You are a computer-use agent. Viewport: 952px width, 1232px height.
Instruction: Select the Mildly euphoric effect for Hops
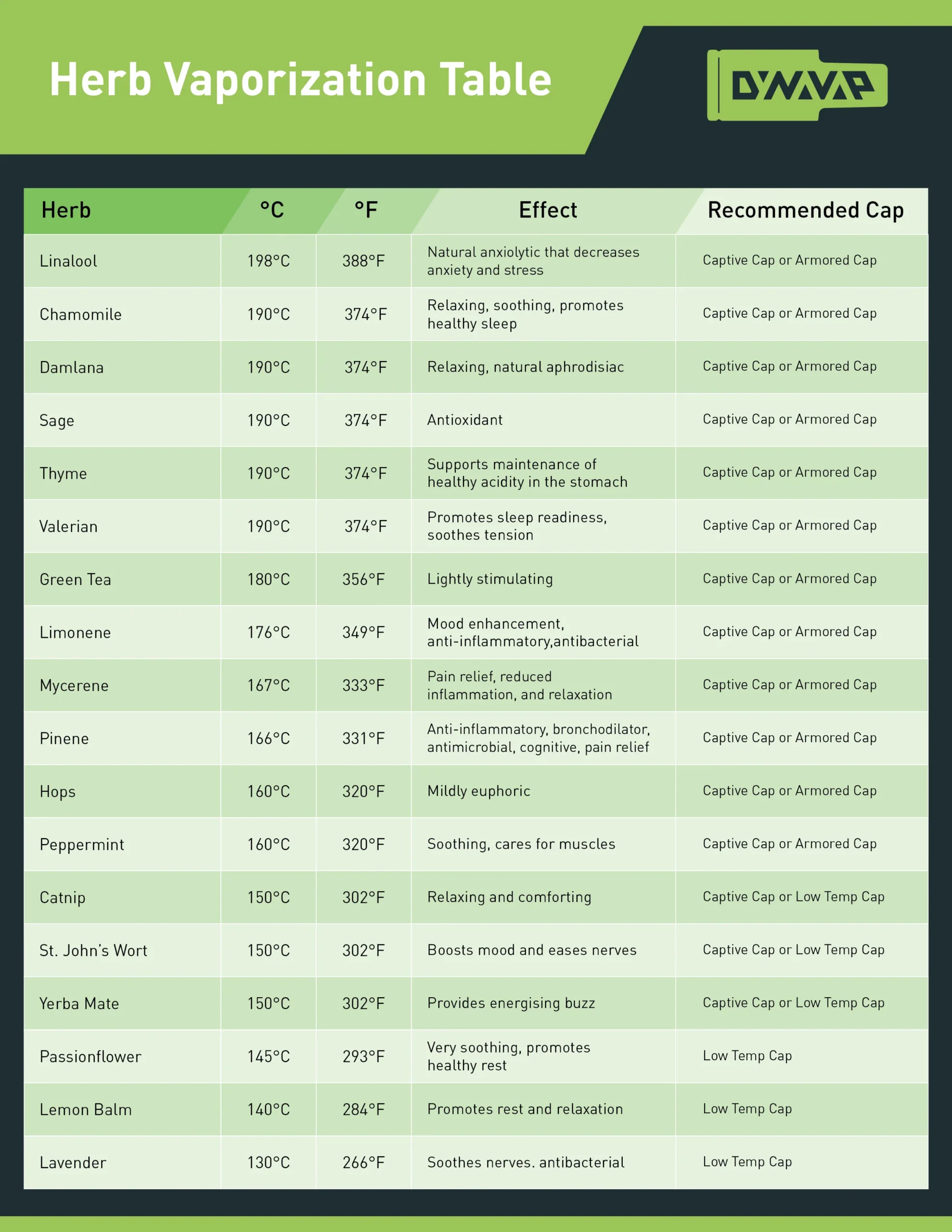pos(478,791)
